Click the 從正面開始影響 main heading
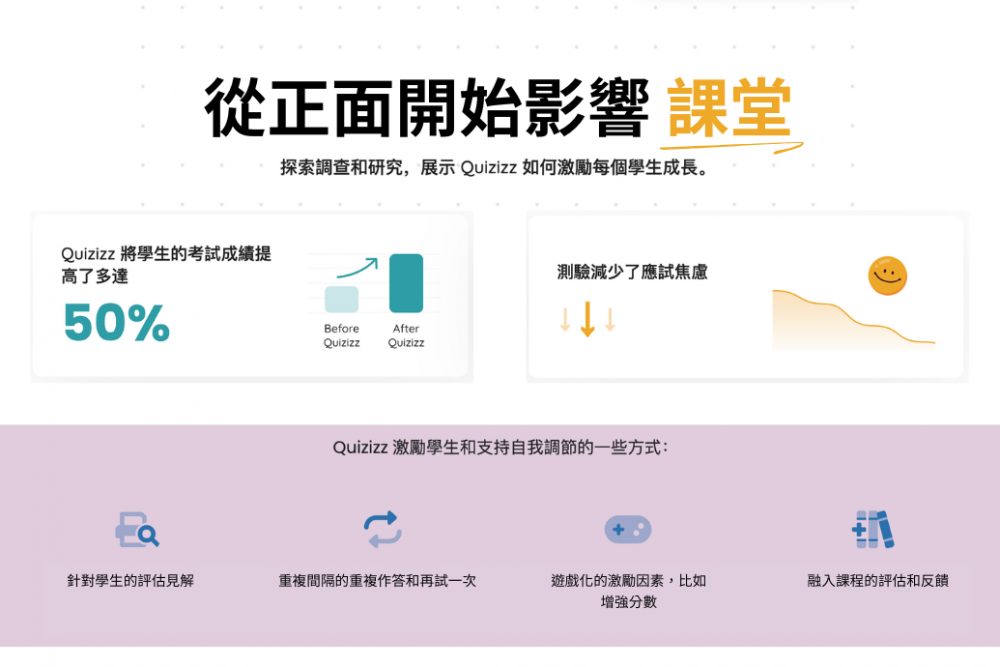1000x667 pixels. pyautogui.click(x=427, y=108)
